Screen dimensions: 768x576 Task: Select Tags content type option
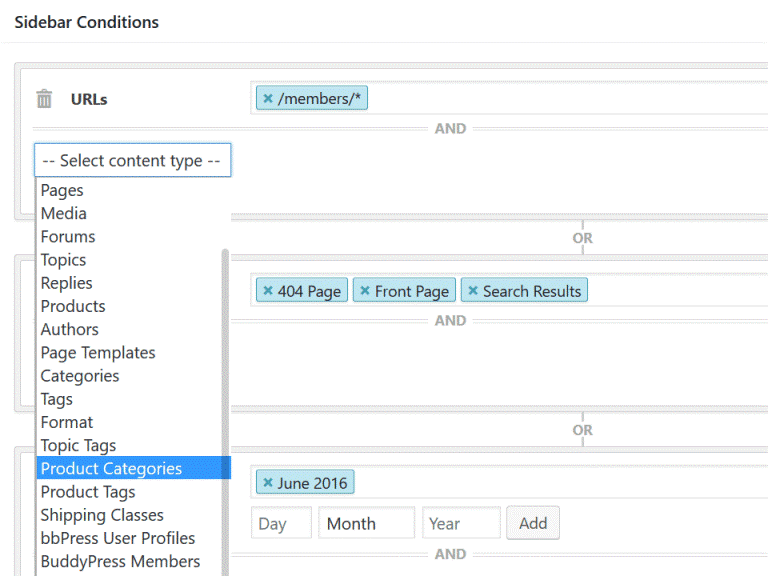point(129,399)
